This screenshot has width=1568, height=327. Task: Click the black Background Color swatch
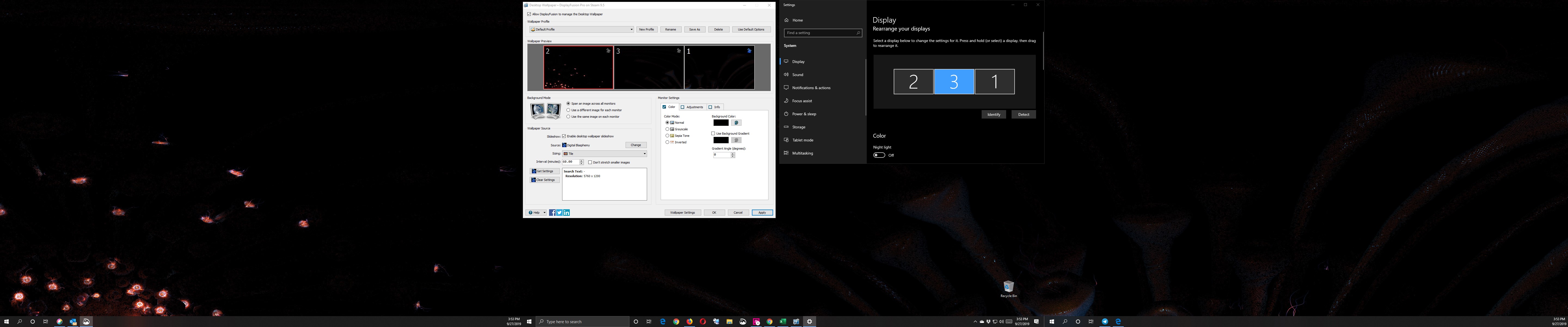(x=721, y=123)
